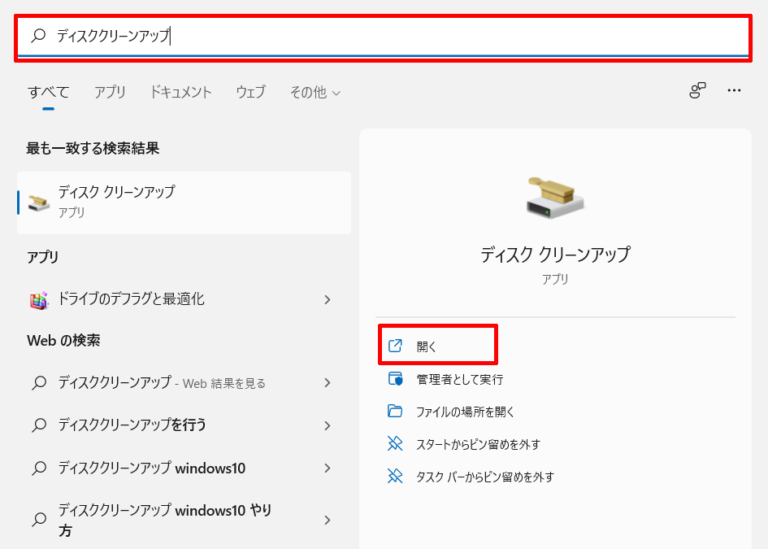Click the ドライブのデフラグと最適化 app icon
The image size is (768, 549).
coord(39,299)
